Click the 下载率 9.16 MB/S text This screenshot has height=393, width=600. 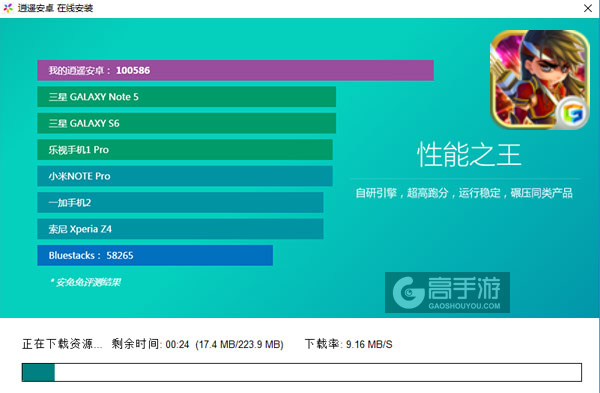click(x=349, y=344)
